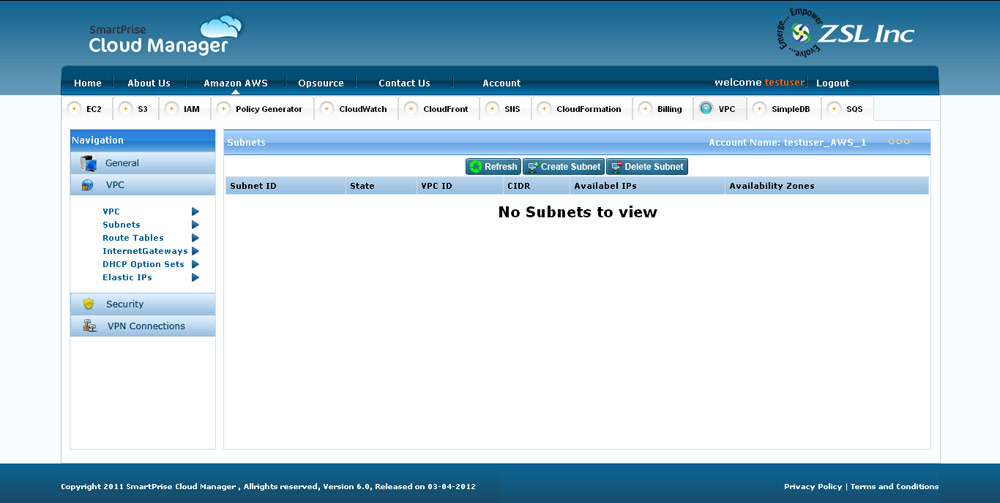Viewport: 1000px width, 503px height.
Task: Open the Route Tables navigation link
Action: (x=133, y=238)
